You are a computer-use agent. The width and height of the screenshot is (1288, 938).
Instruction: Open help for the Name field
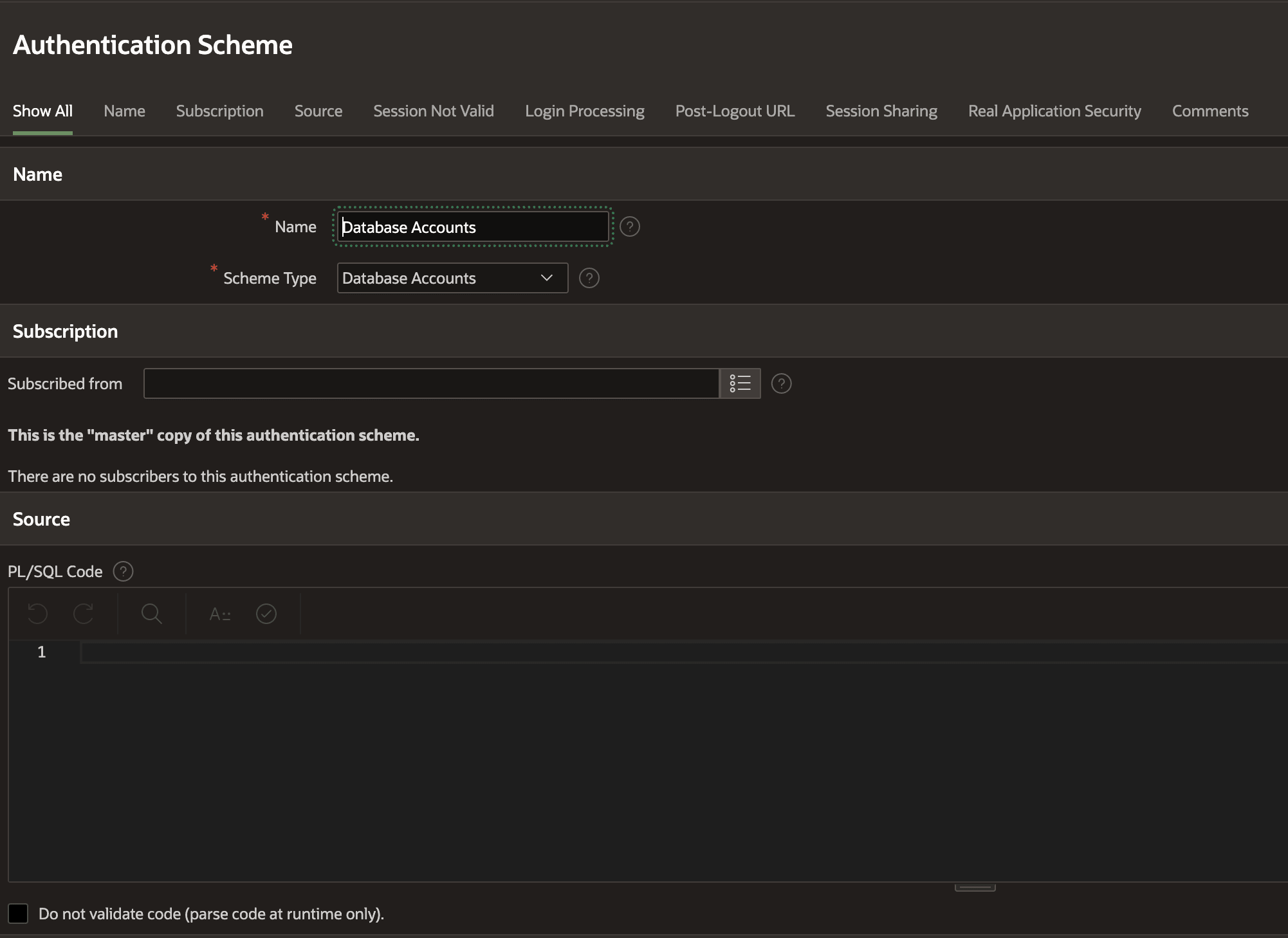(630, 226)
